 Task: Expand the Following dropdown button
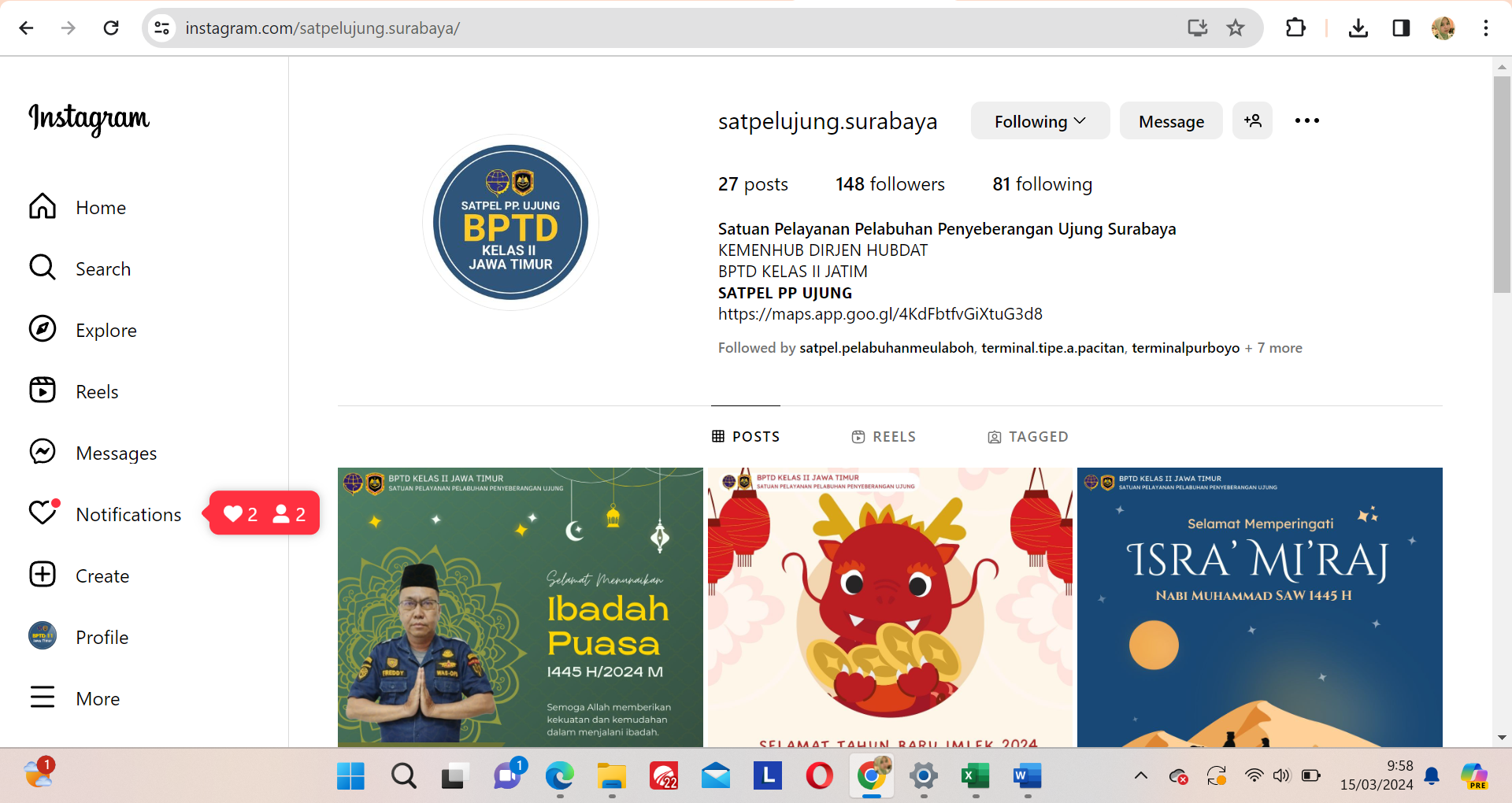(x=1039, y=121)
